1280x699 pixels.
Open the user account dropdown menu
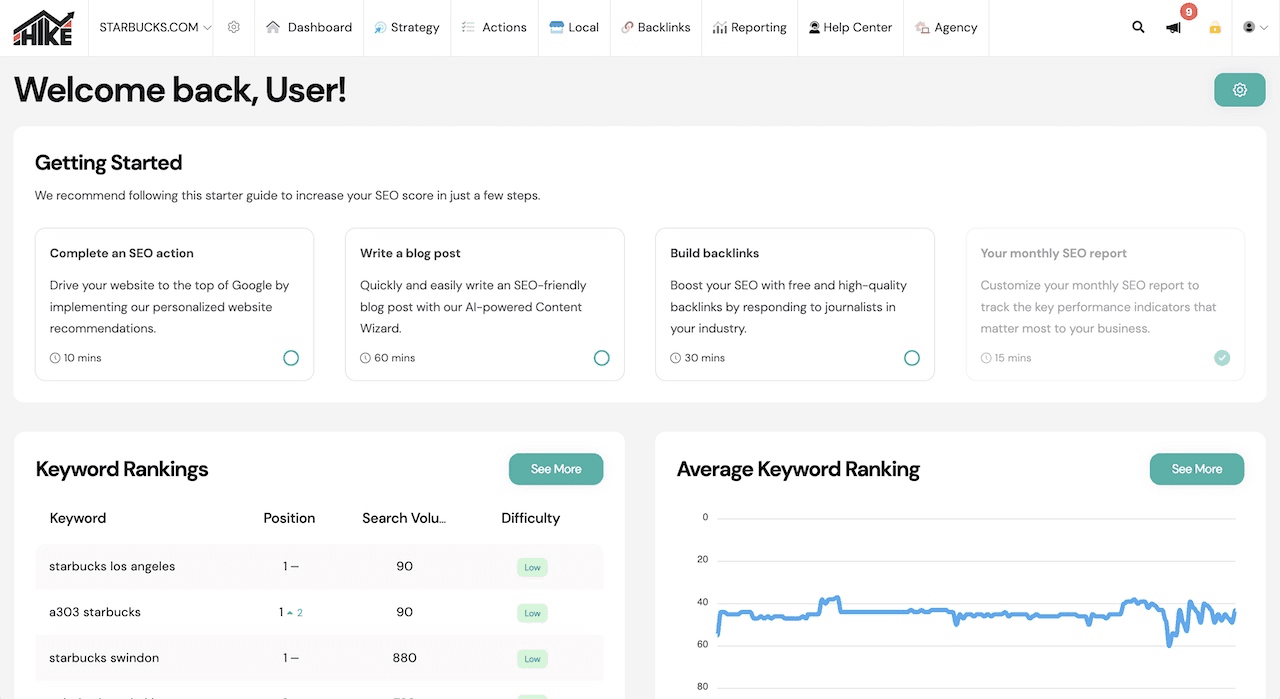[x=1255, y=28]
